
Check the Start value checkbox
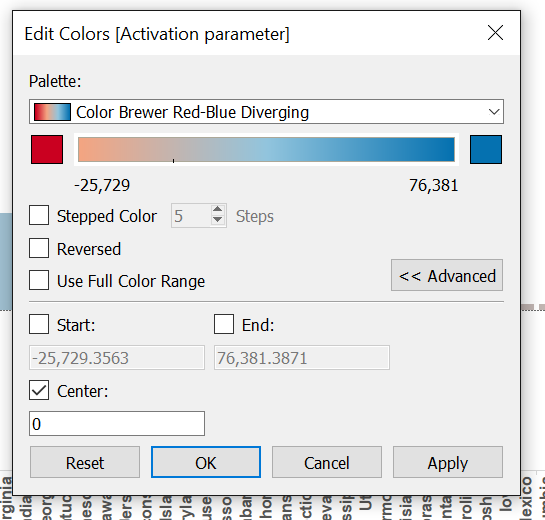(39, 324)
